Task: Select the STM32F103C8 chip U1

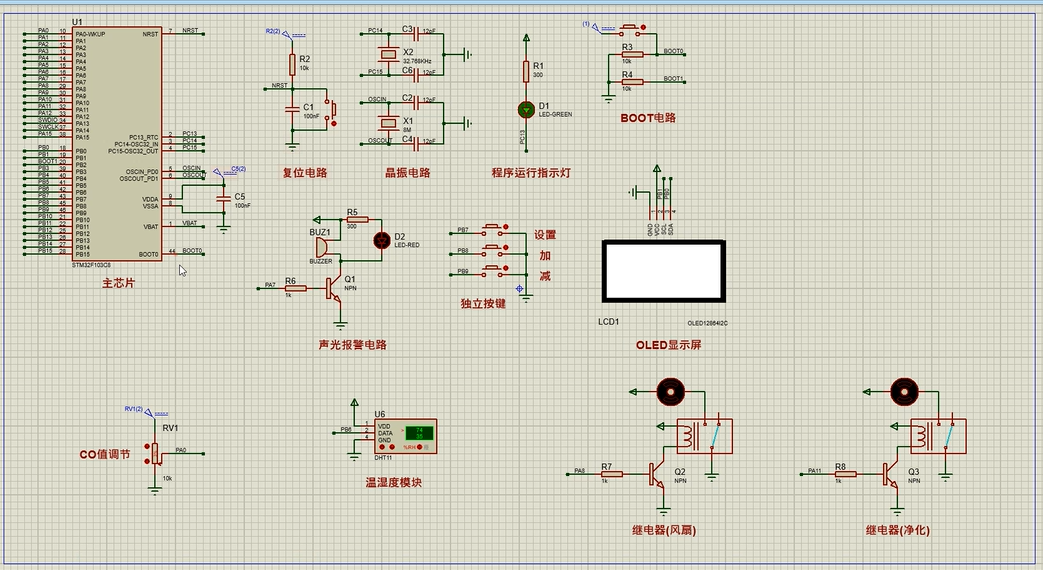Action: pyautogui.click(x=116, y=144)
